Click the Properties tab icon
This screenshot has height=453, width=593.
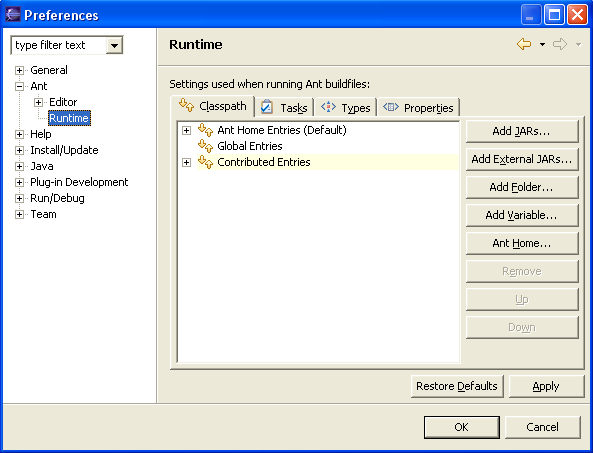tap(391, 107)
